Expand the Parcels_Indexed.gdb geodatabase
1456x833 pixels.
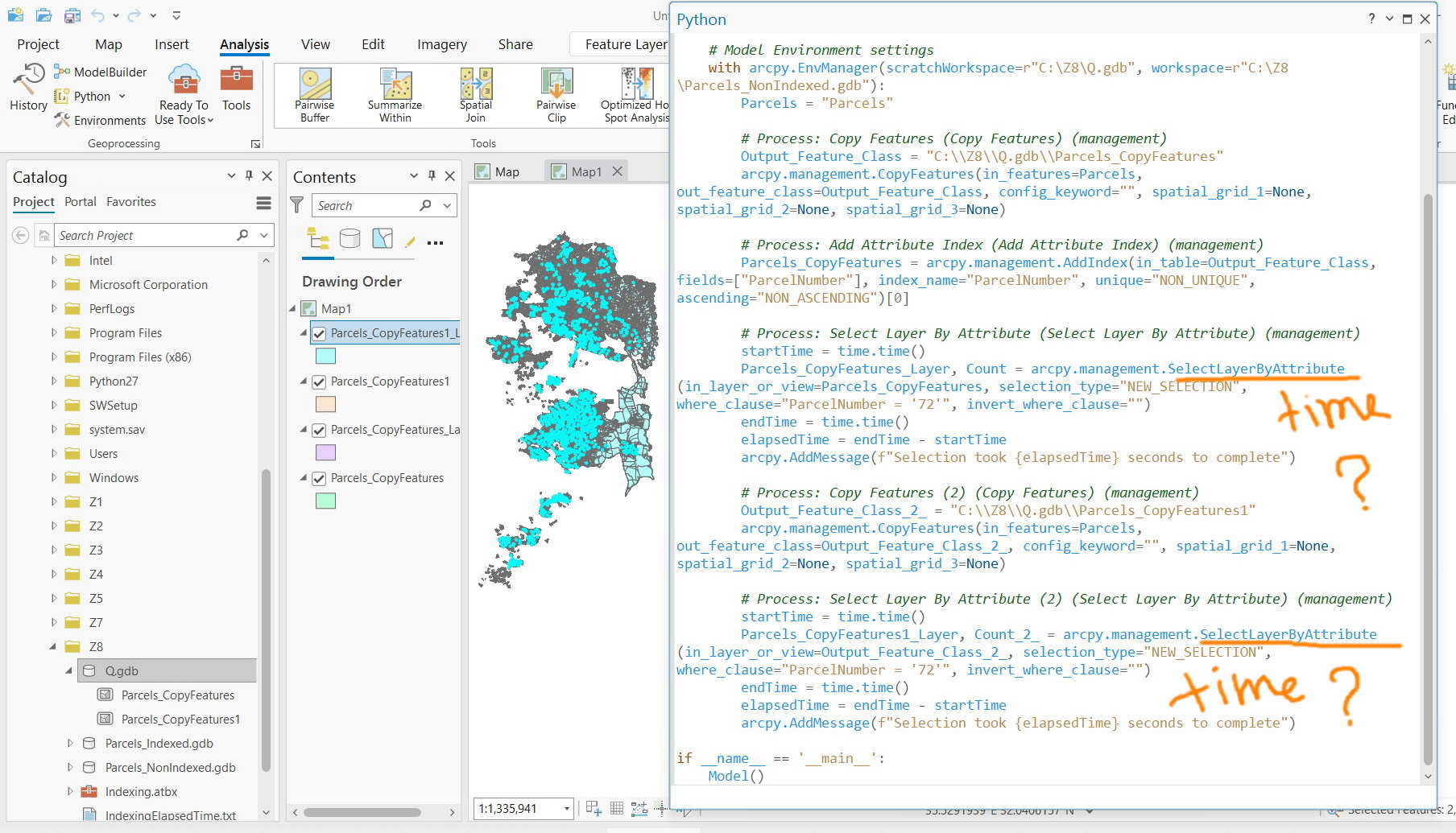(x=69, y=743)
